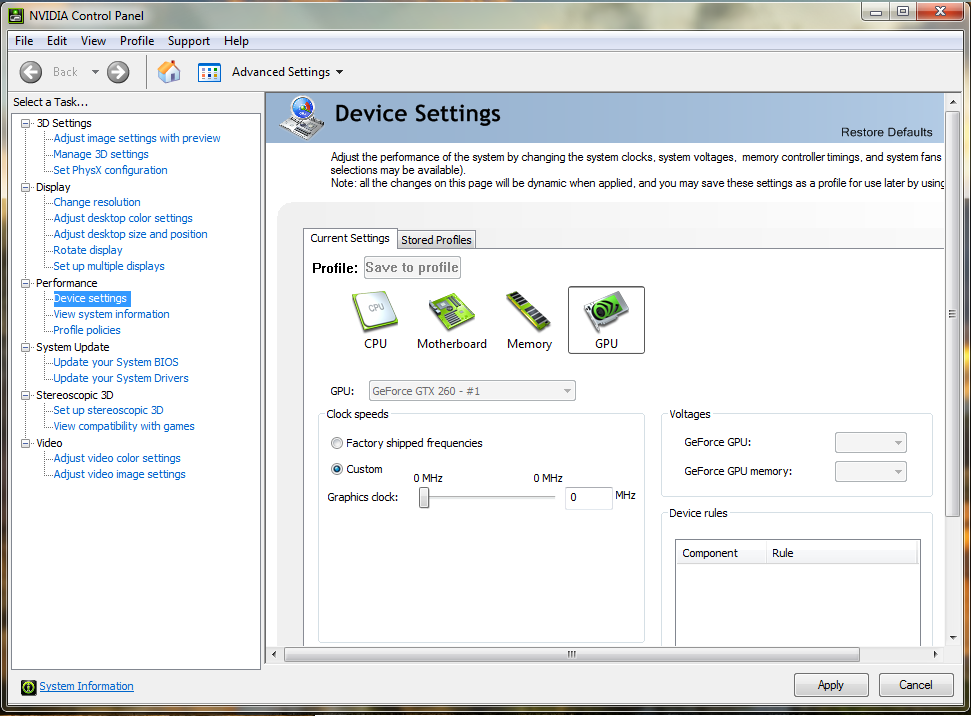This screenshot has height=716, width=971.
Task: Click the Graphics clock MHz input field
Action: point(588,497)
